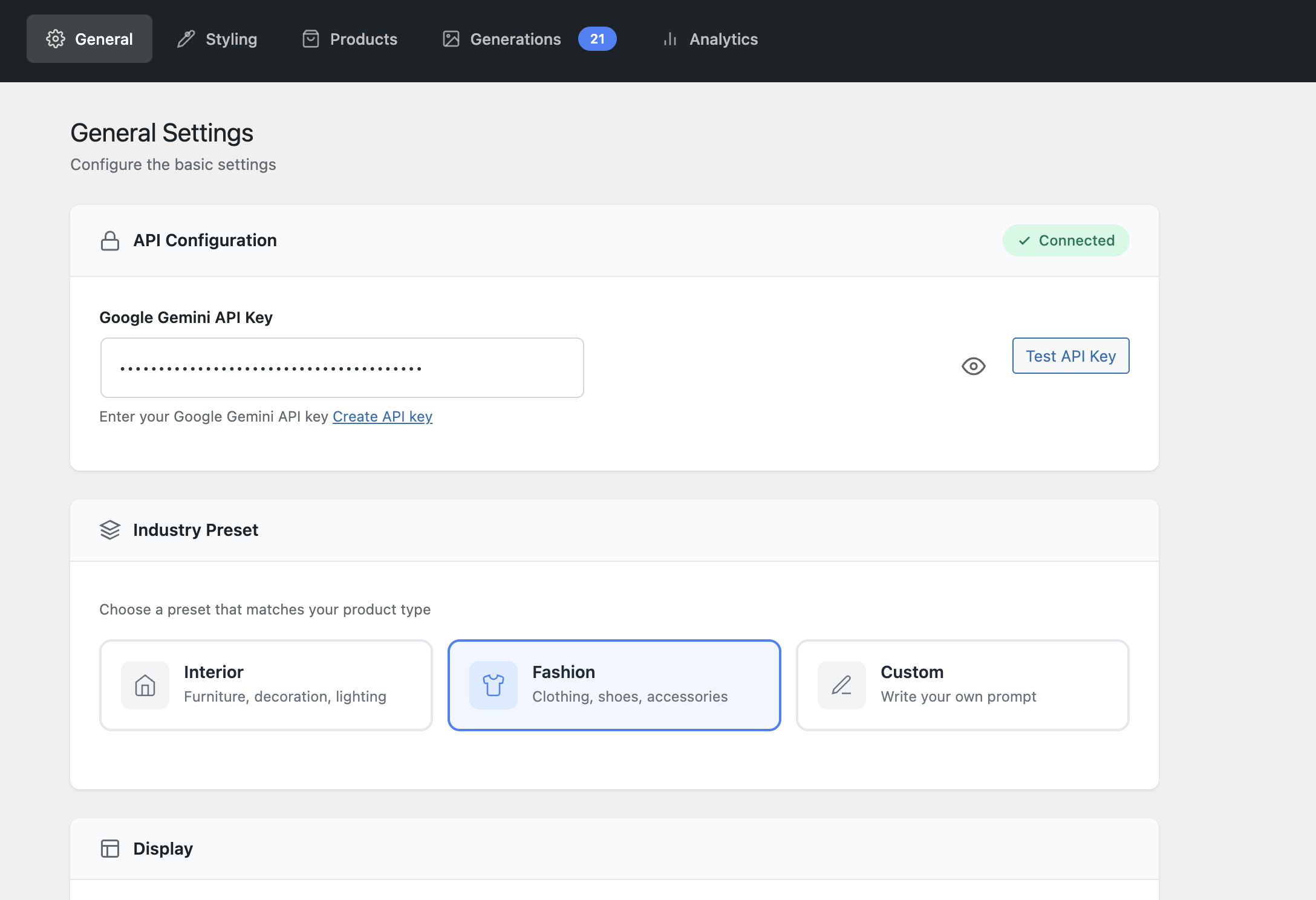Image resolution: width=1316 pixels, height=900 pixels.
Task: Select the Interior industry preset
Action: 266,685
